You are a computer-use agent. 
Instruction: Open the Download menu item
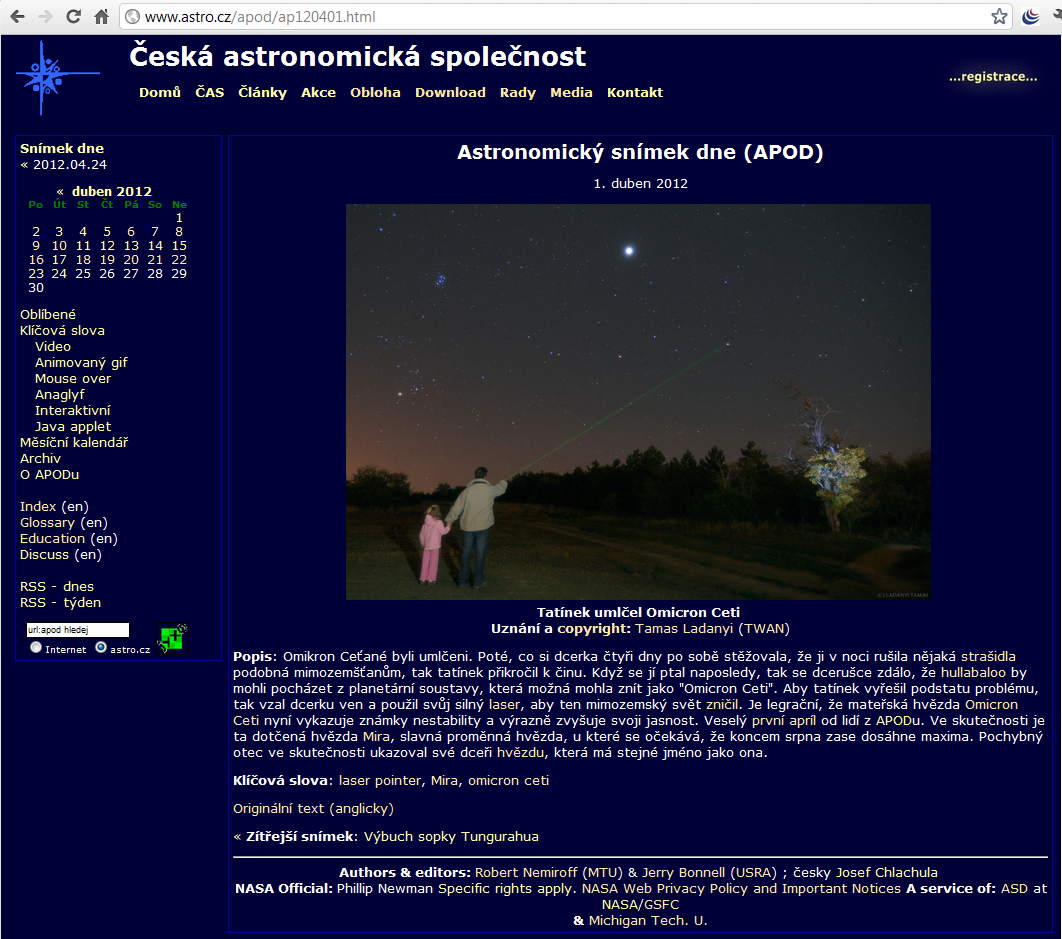[x=450, y=92]
